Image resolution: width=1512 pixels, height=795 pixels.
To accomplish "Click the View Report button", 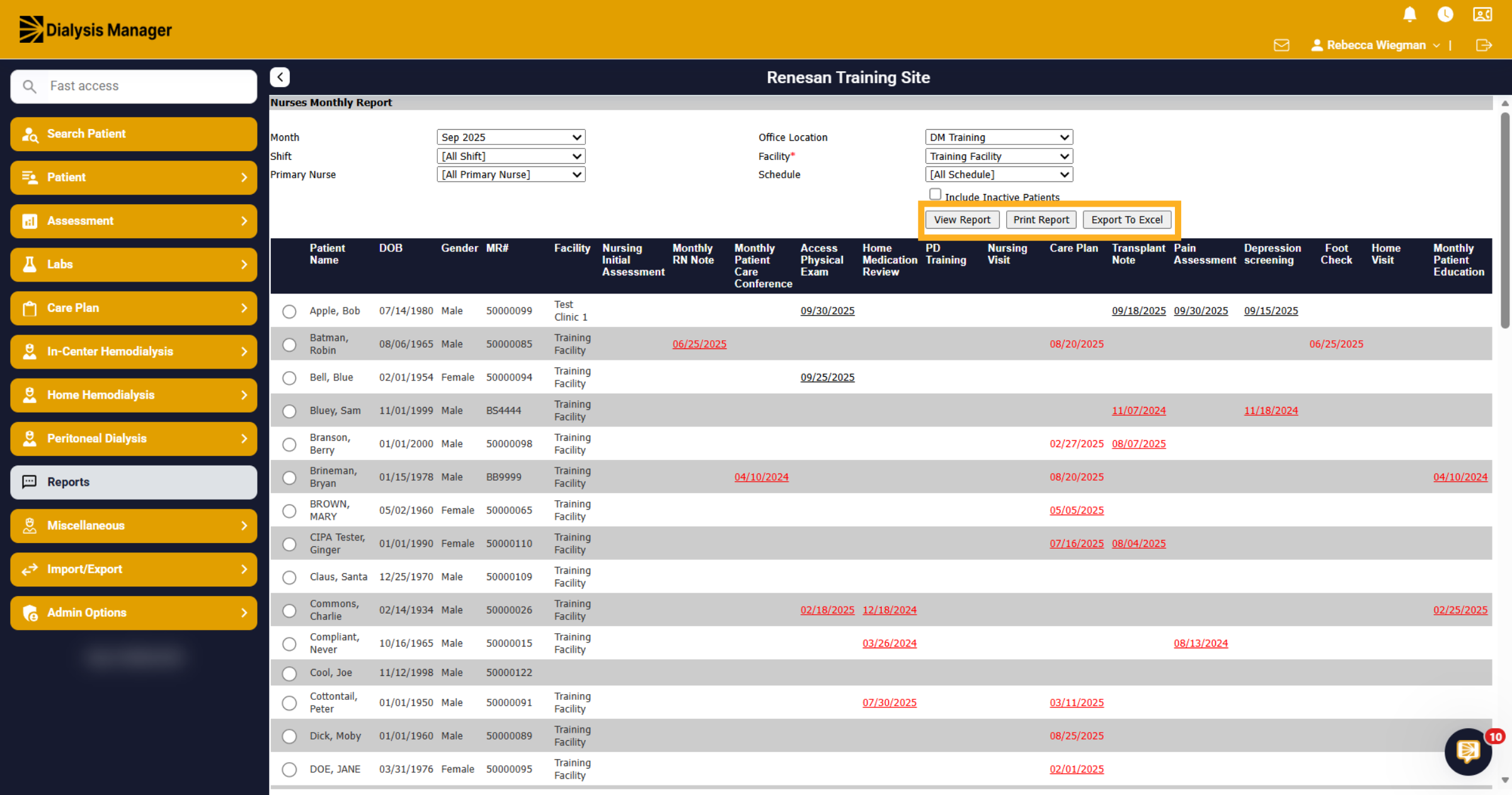I will tap(962, 220).
